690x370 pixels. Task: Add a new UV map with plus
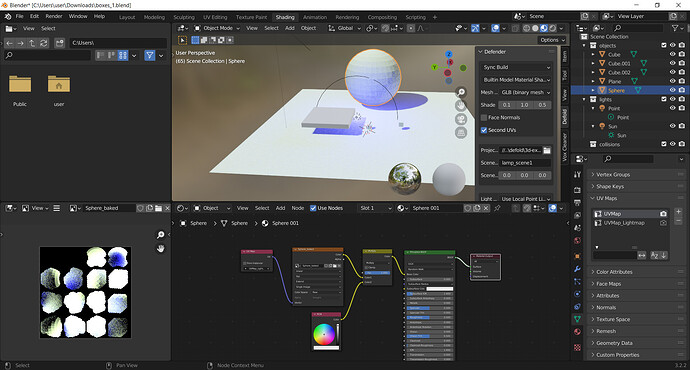pos(678,212)
